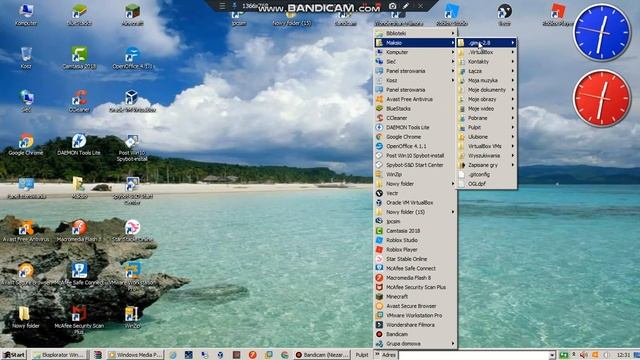Open the Komputer desktop icon
640x360 pixels.
tap(26, 15)
